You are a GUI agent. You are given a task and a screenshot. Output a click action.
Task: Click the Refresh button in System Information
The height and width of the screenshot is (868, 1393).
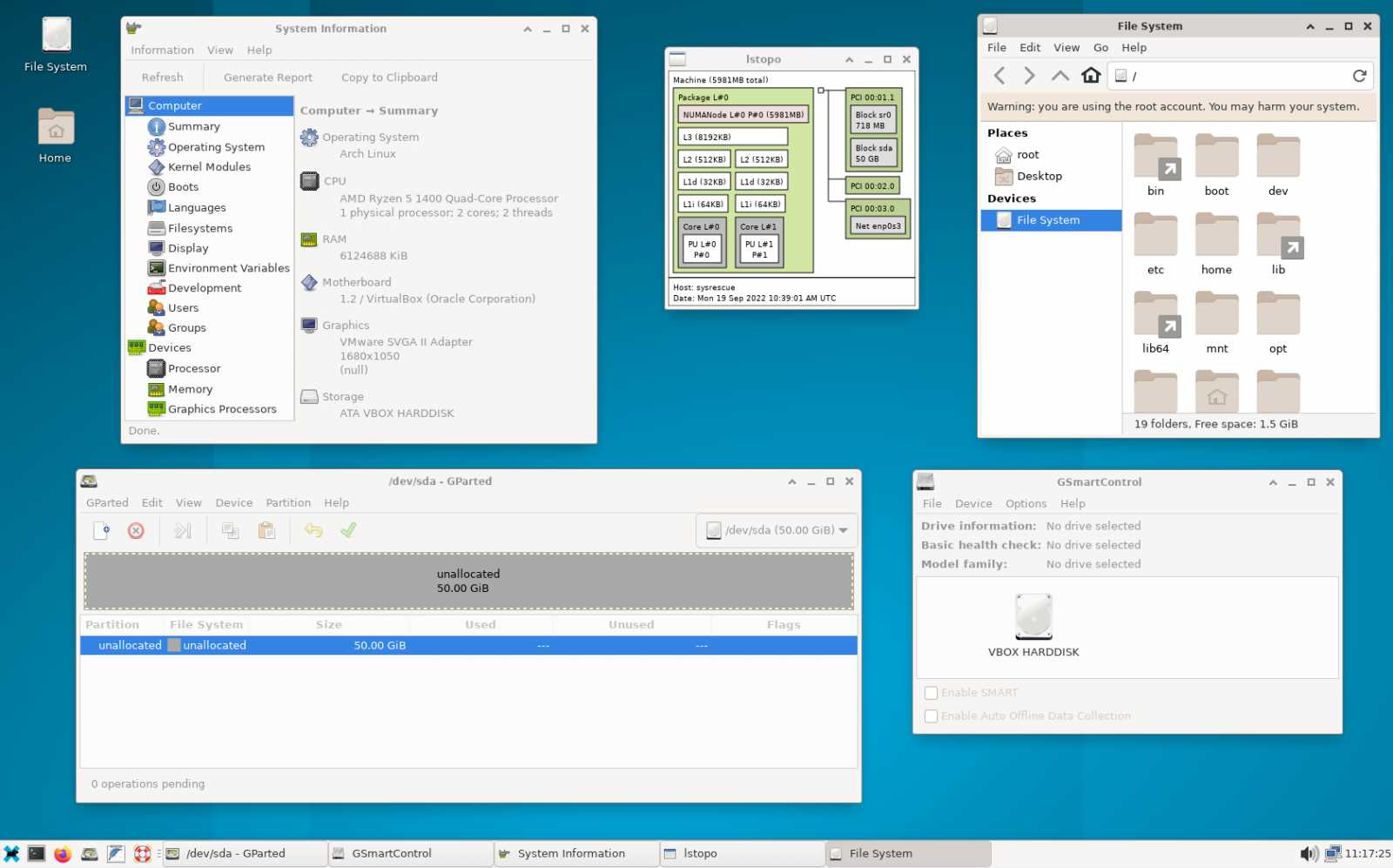click(x=163, y=77)
